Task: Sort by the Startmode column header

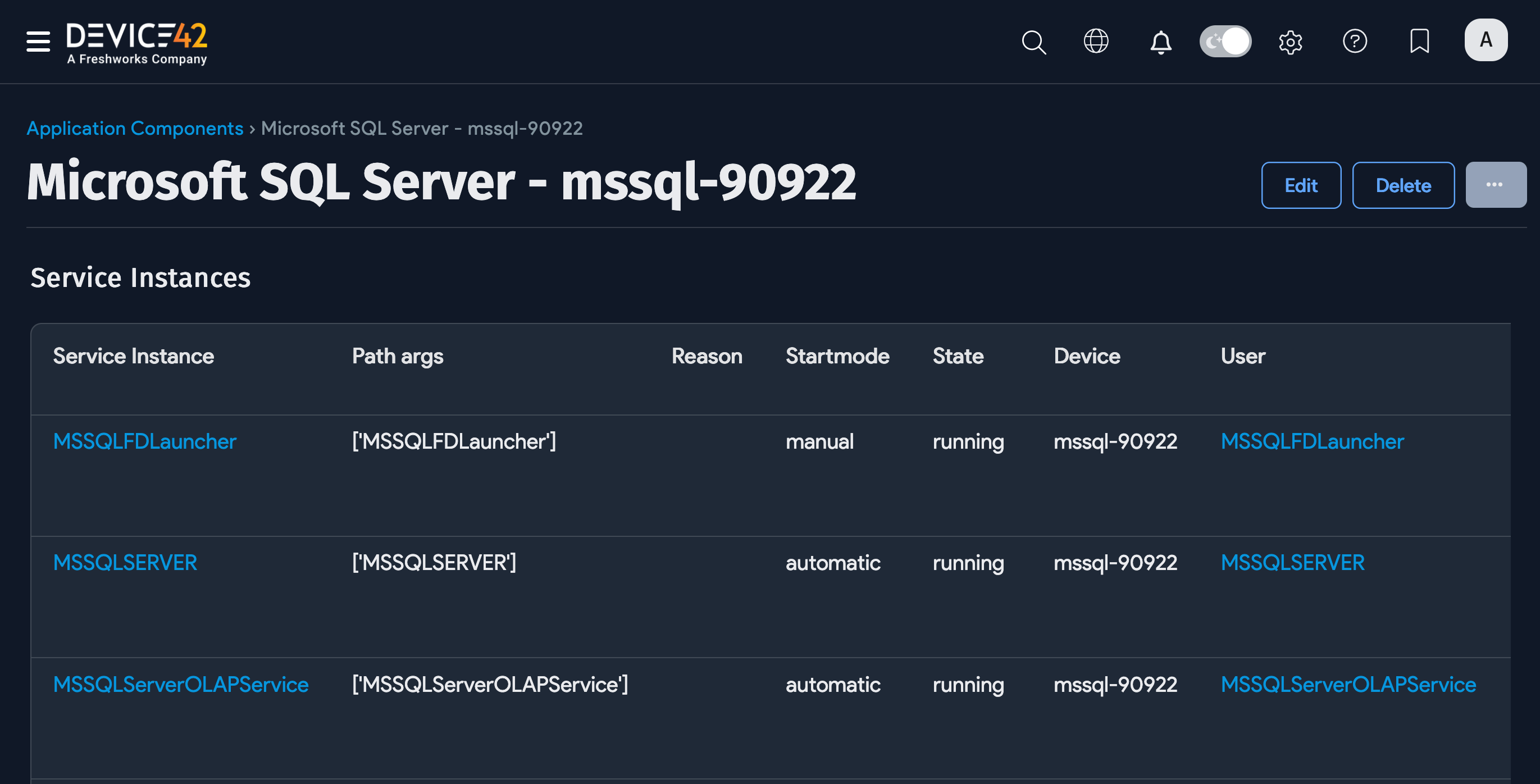Action: tap(837, 356)
